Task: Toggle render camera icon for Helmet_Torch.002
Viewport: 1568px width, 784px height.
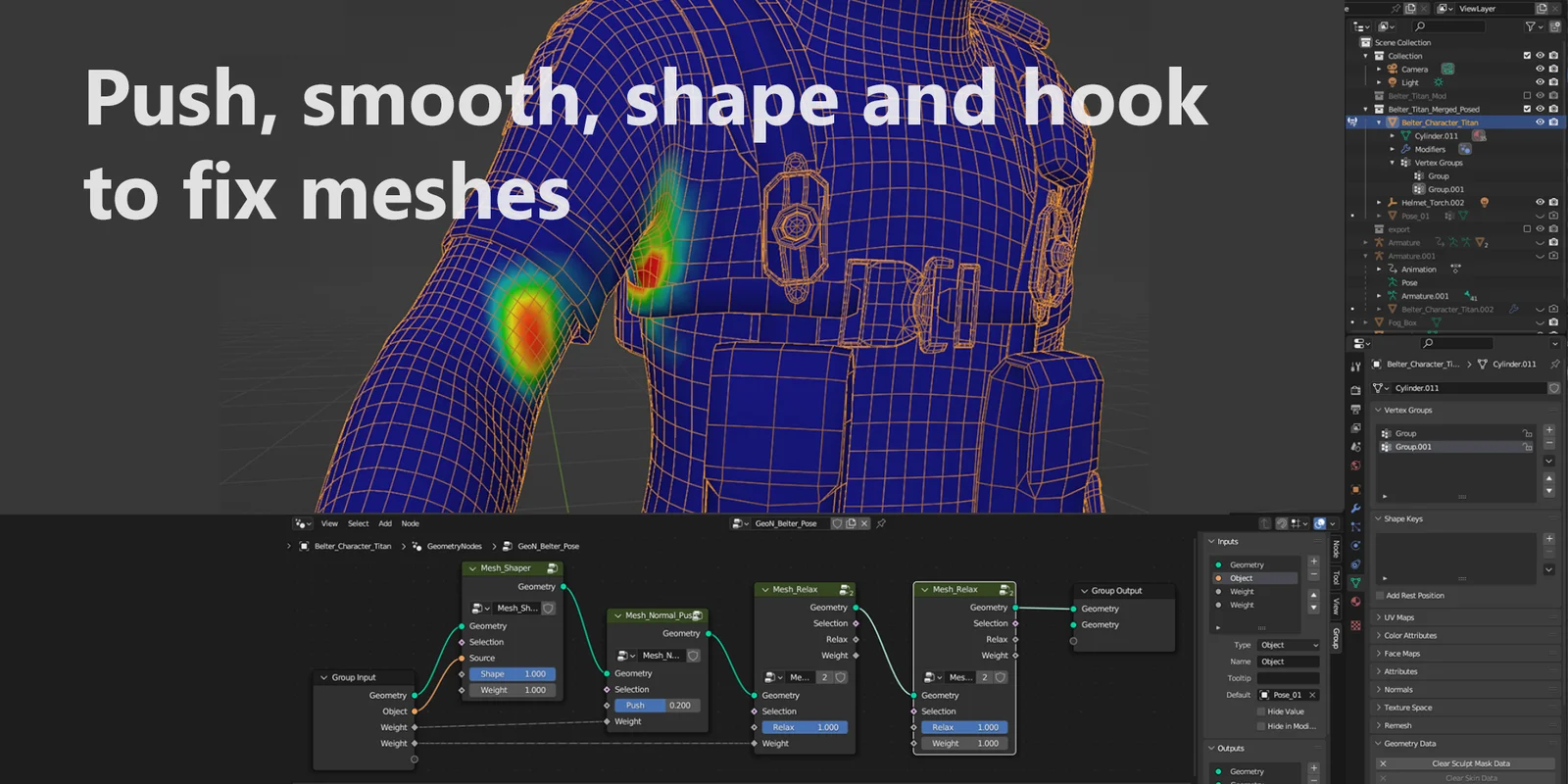Action: [1553, 202]
